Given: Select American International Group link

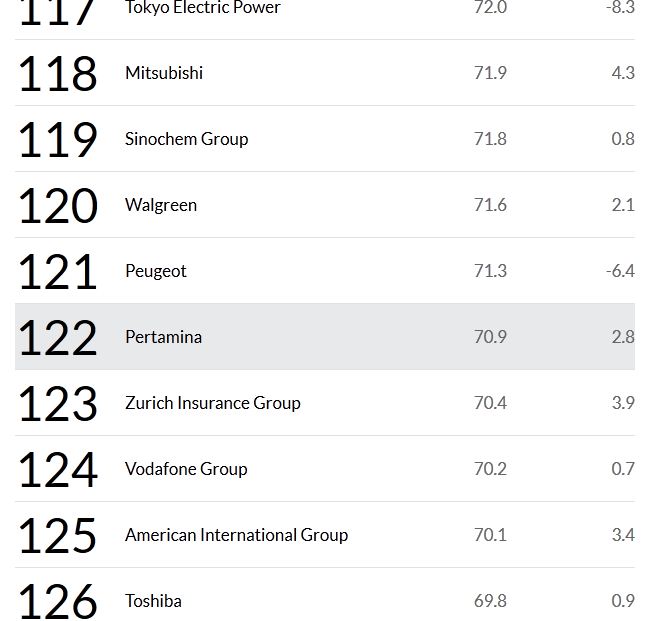Looking at the screenshot, I should [x=236, y=535].
